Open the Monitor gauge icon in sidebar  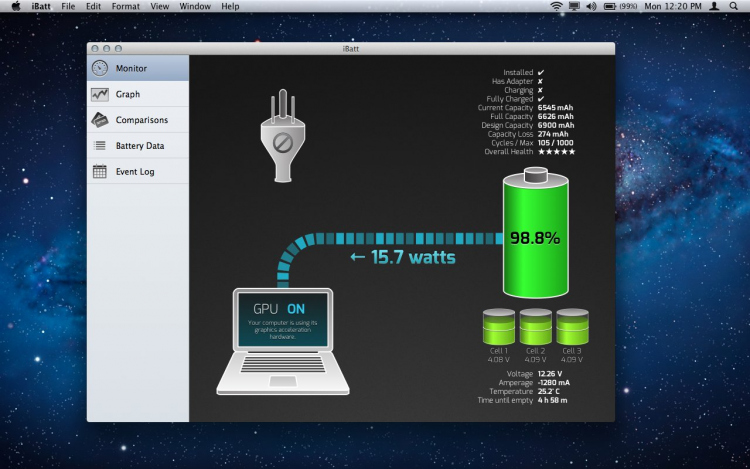point(99,68)
